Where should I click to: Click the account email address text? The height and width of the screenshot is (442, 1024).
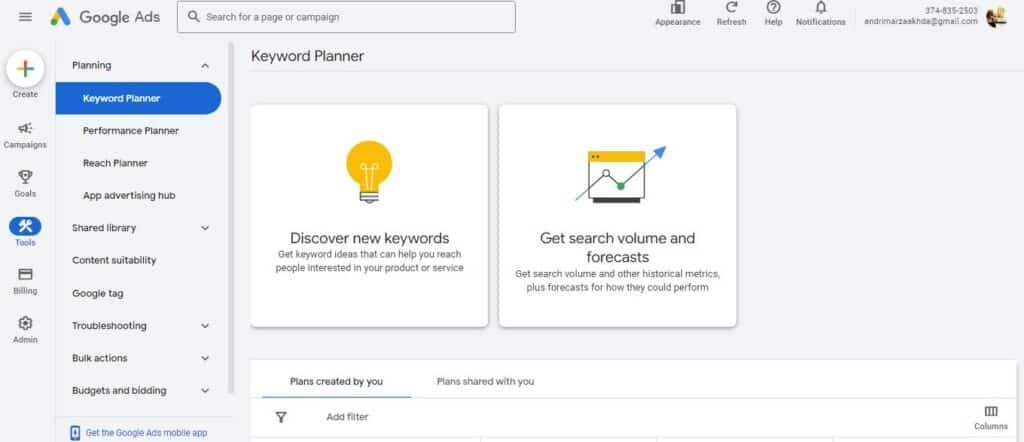click(x=921, y=22)
